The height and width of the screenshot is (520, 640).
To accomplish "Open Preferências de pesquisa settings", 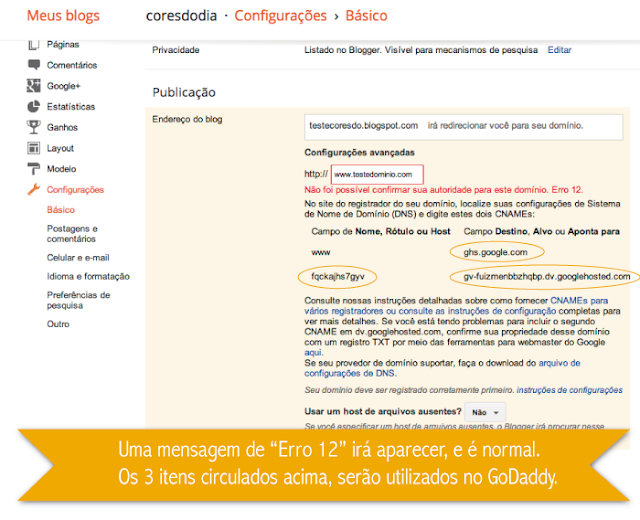I will (78, 300).
